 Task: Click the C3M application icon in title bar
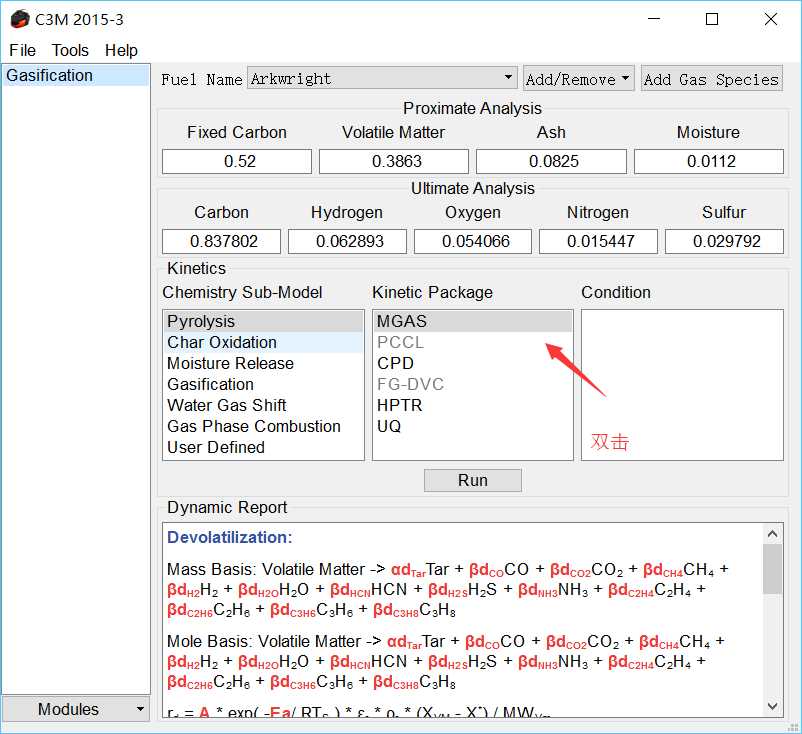20,19
